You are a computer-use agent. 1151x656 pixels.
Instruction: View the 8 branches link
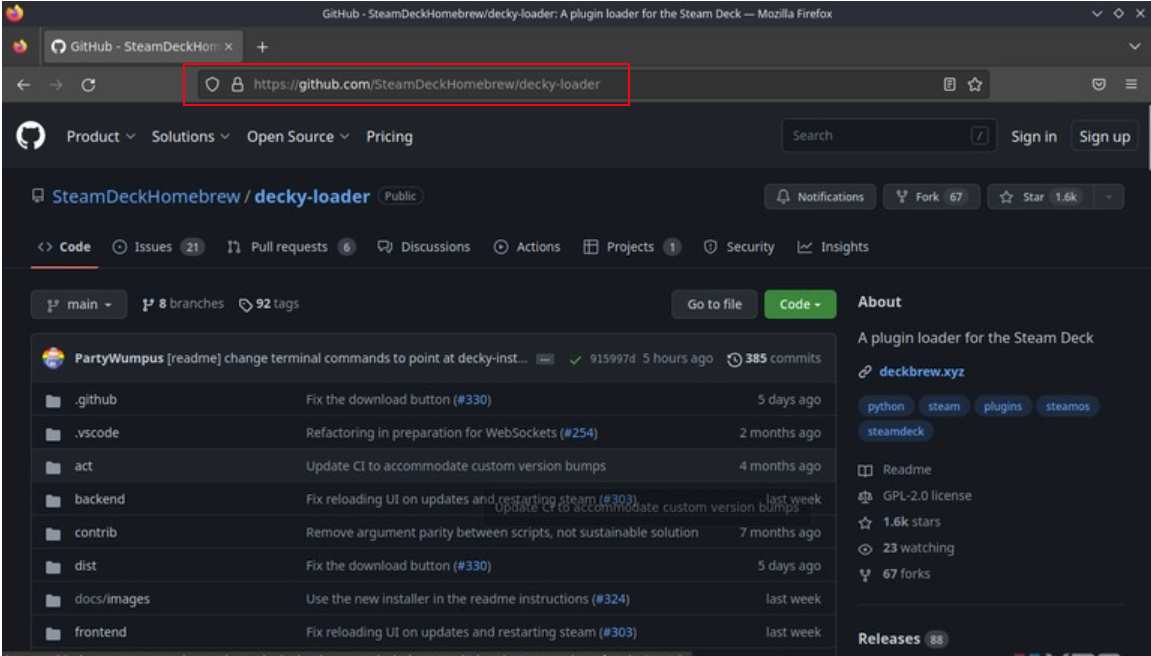click(183, 304)
